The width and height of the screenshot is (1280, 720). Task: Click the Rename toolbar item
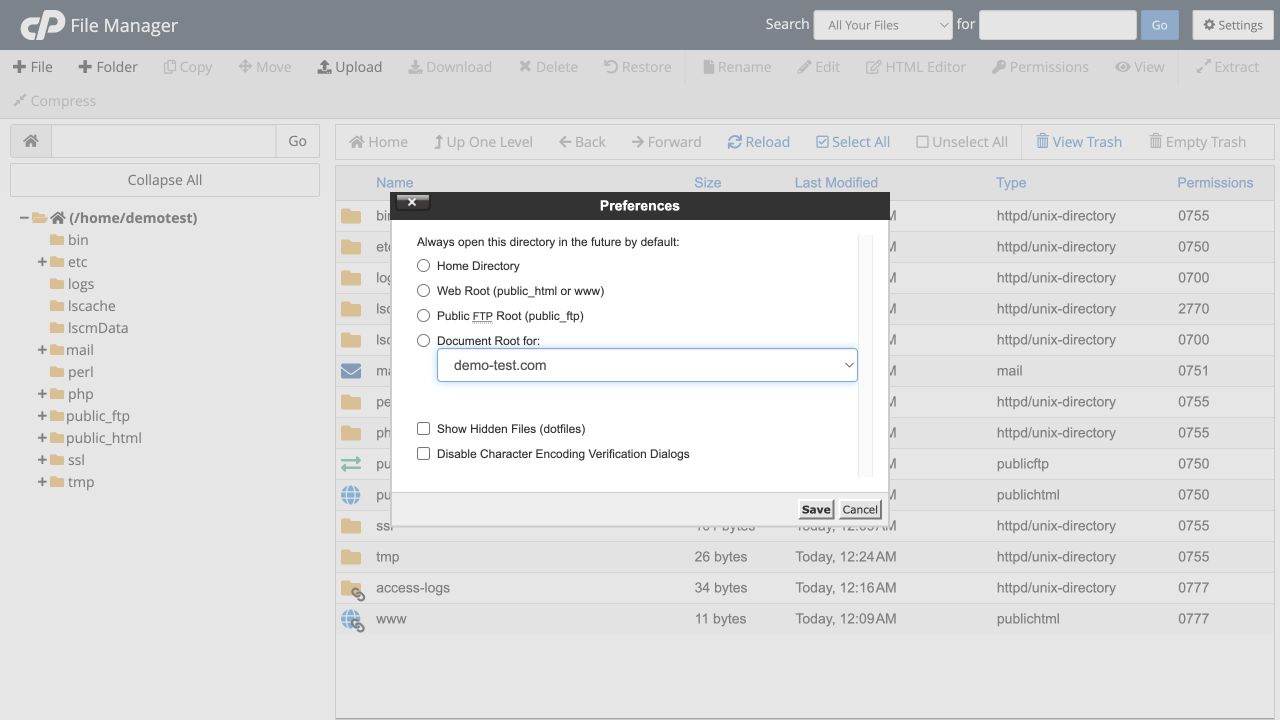click(x=737, y=67)
